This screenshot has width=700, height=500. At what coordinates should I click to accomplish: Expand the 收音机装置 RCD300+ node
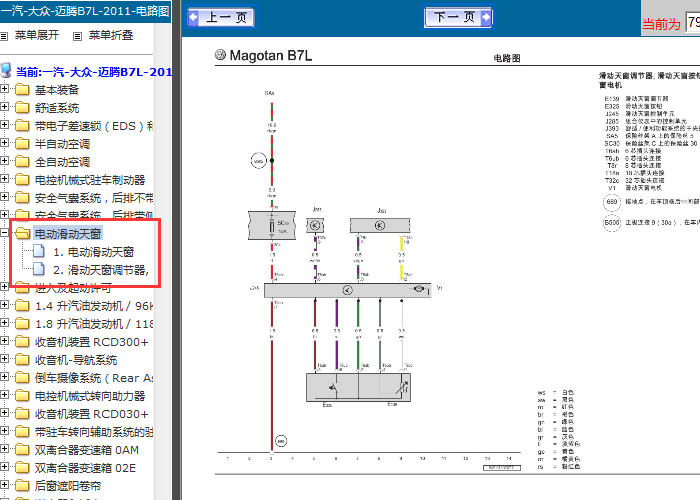(4, 341)
